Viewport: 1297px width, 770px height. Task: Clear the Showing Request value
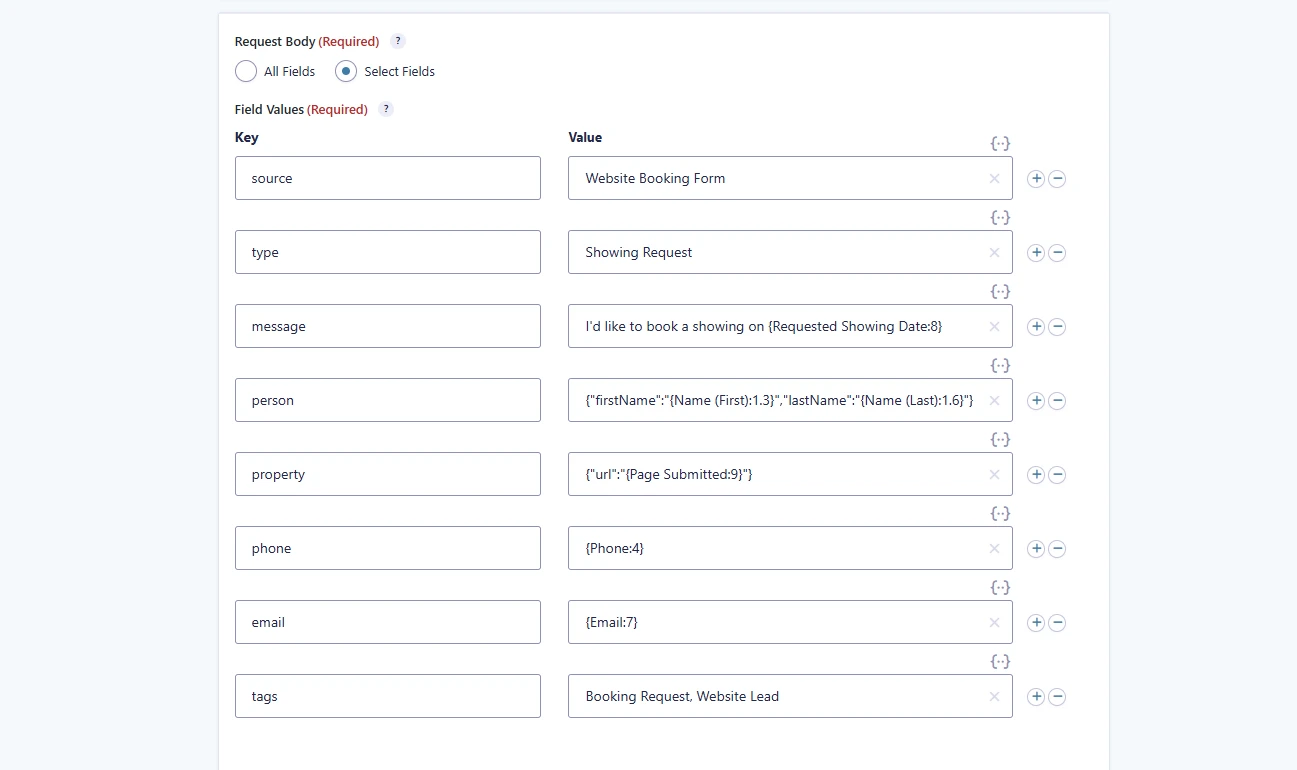pyautogui.click(x=994, y=253)
